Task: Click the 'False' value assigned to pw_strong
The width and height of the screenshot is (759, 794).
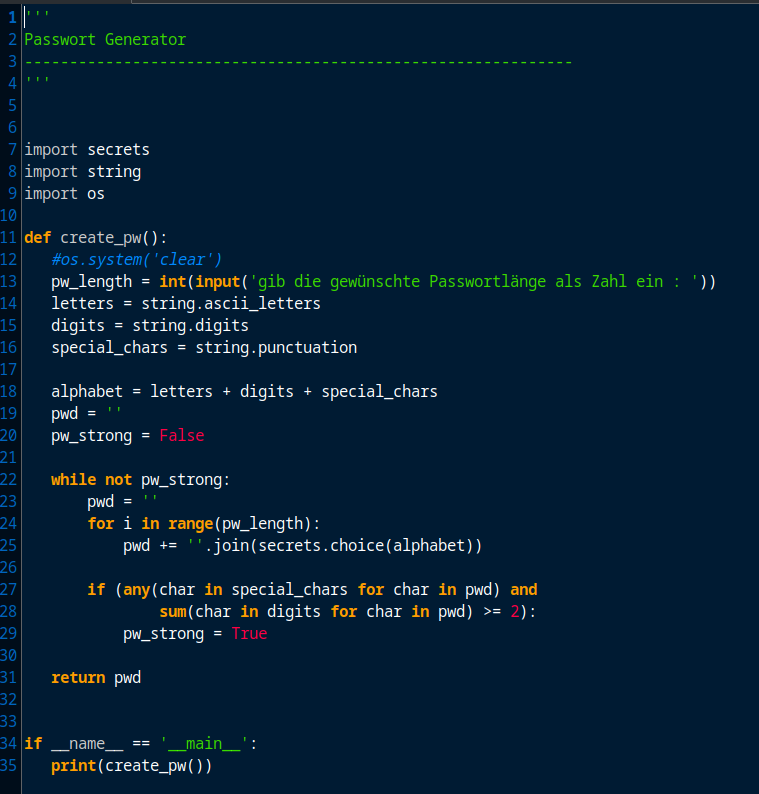Action: click(181, 436)
